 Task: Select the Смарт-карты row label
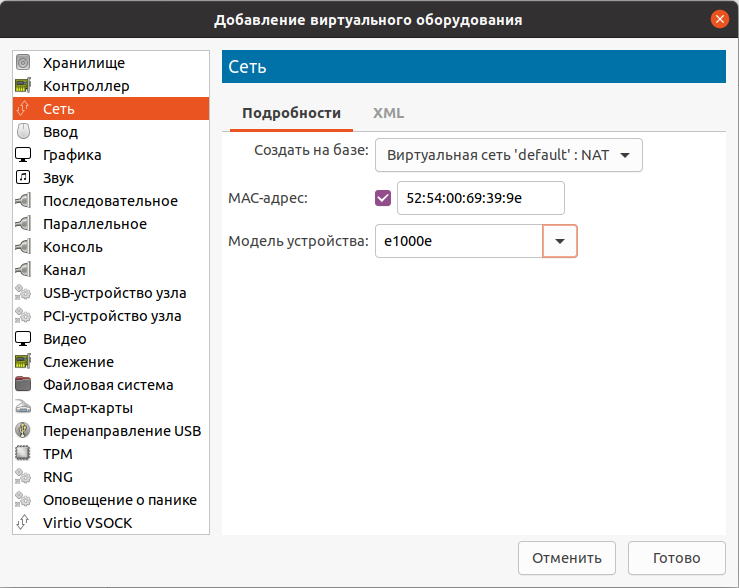88,408
